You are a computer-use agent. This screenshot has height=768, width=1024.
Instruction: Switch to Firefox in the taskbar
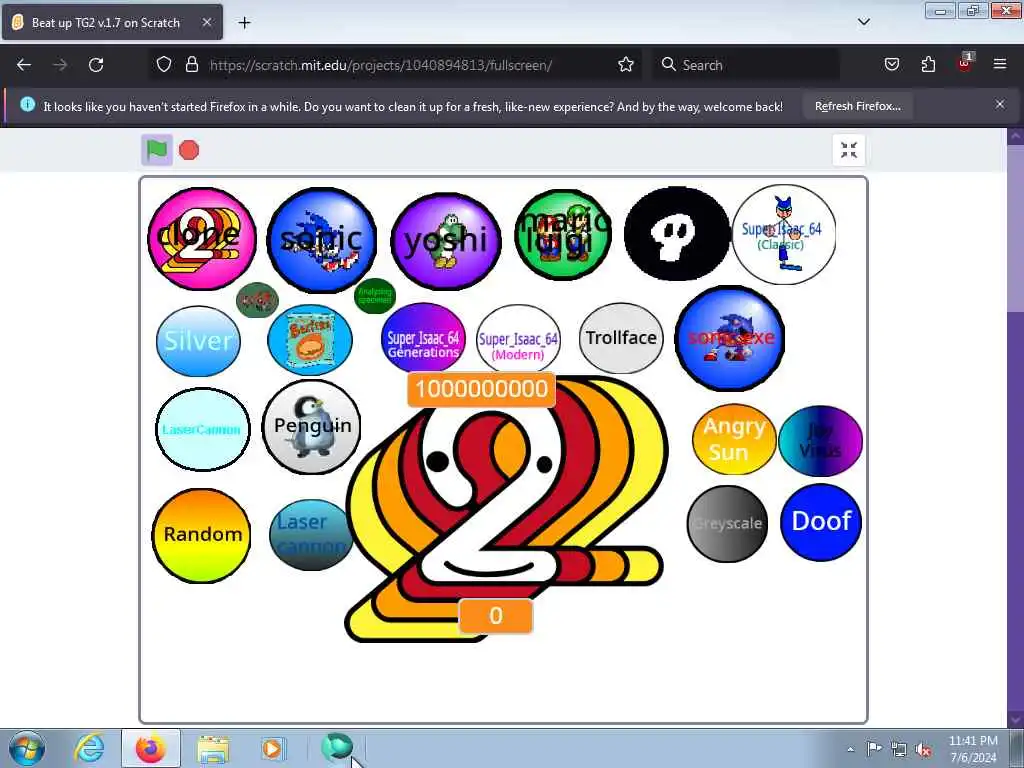[151, 748]
